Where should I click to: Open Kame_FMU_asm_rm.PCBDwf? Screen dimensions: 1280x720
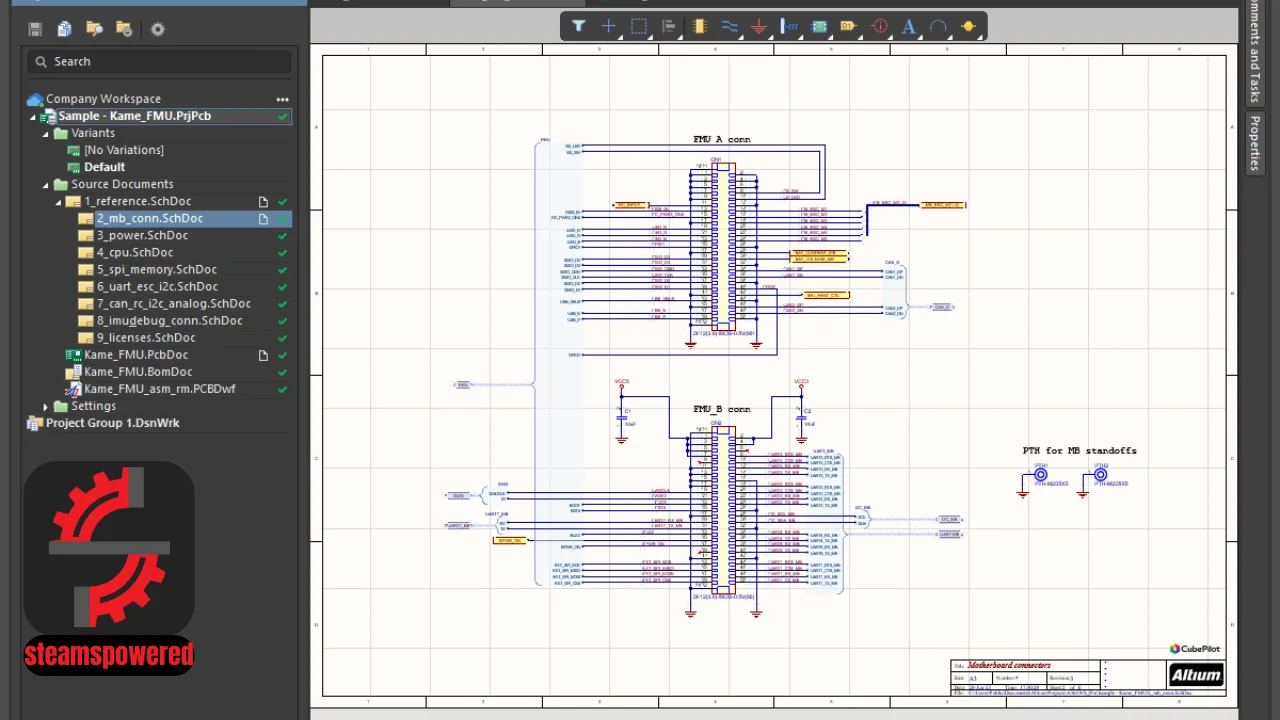point(160,389)
